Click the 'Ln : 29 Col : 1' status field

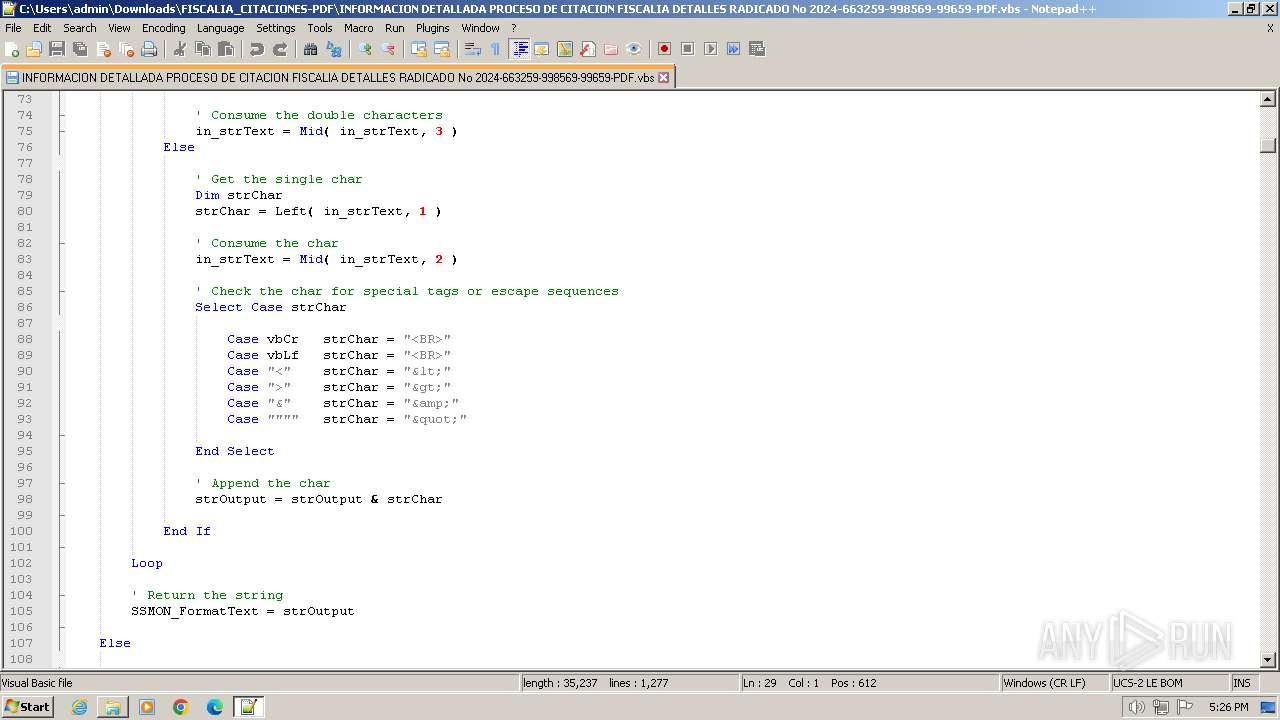(x=869, y=683)
